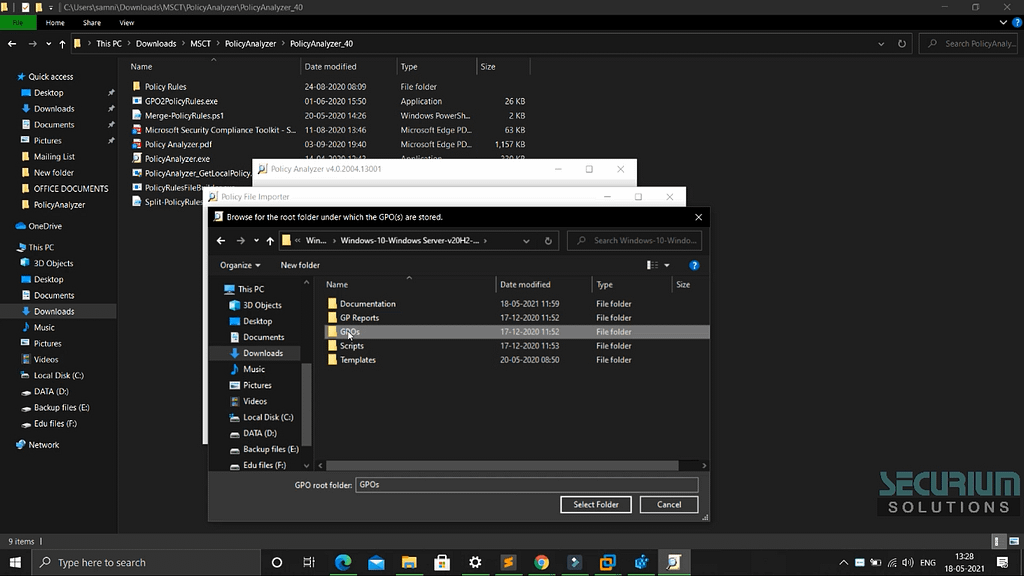Viewport: 1024px width, 576px height.
Task: Select the Policy Rules folder
Action: point(165,87)
